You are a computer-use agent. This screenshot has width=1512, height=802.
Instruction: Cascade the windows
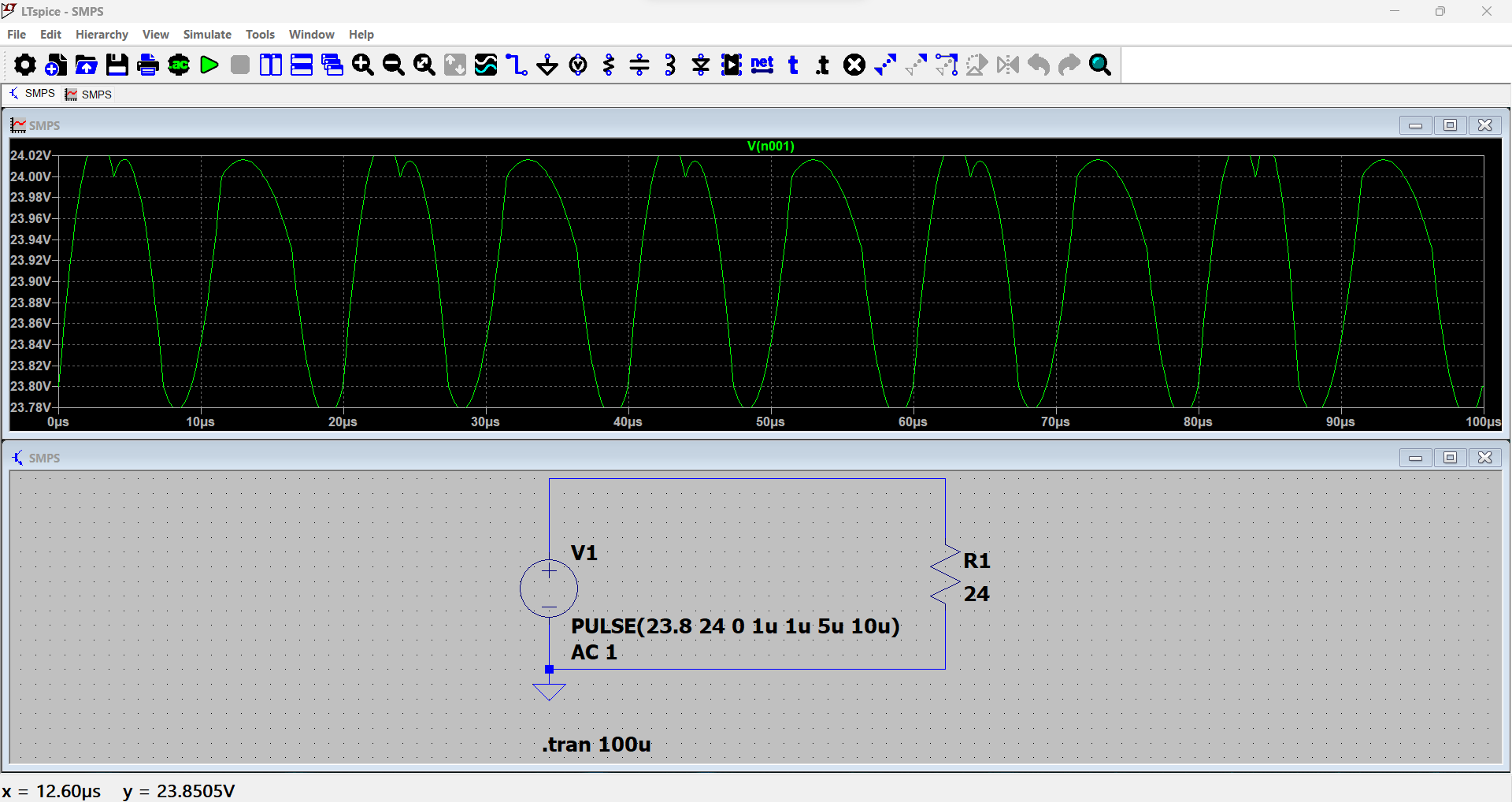pos(332,65)
